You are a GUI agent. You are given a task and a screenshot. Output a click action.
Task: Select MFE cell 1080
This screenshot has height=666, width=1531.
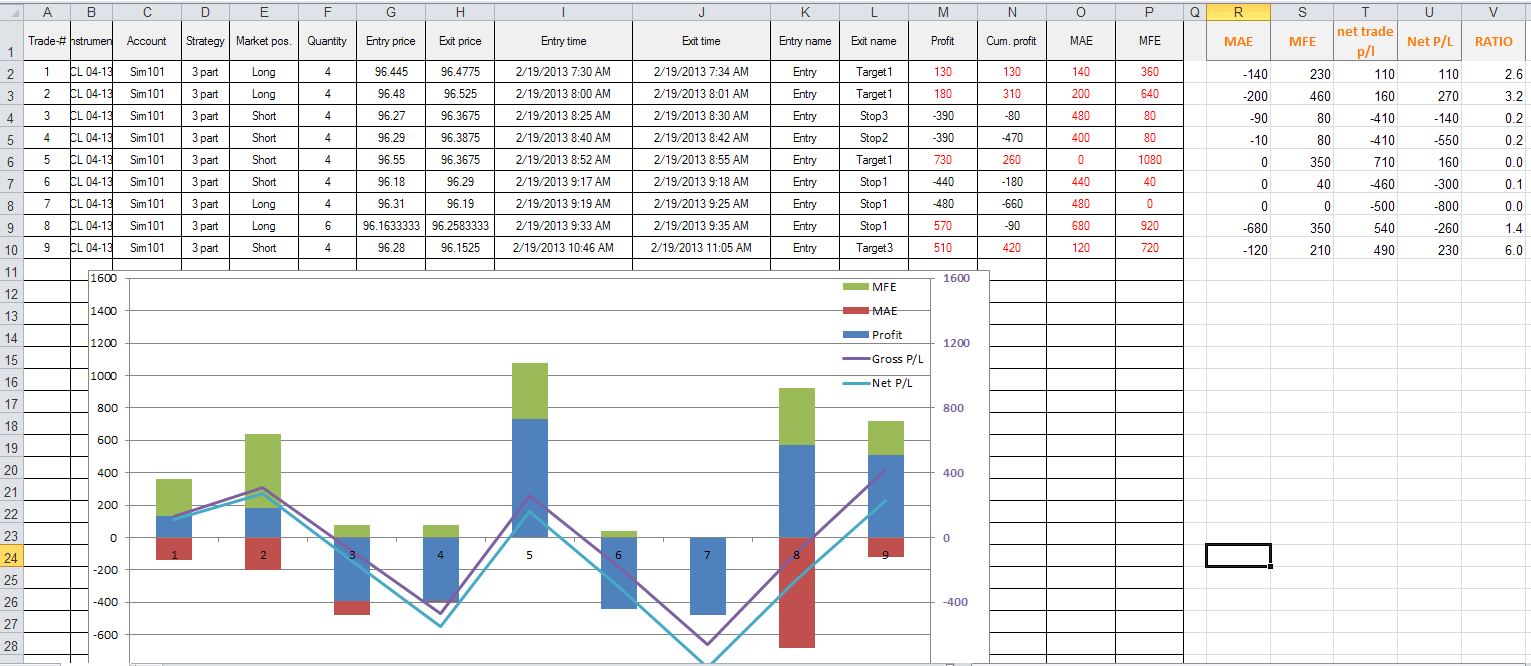pyautogui.click(x=1149, y=160)
